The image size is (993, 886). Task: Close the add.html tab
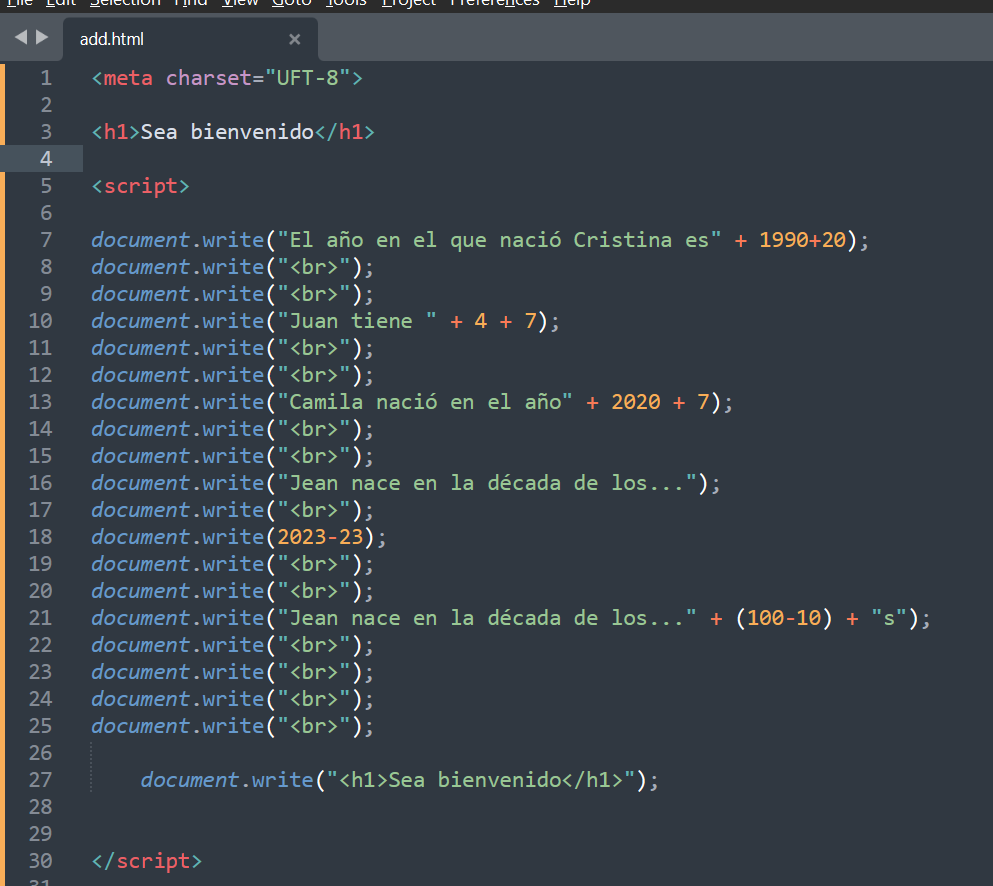[x=294, y=39]
